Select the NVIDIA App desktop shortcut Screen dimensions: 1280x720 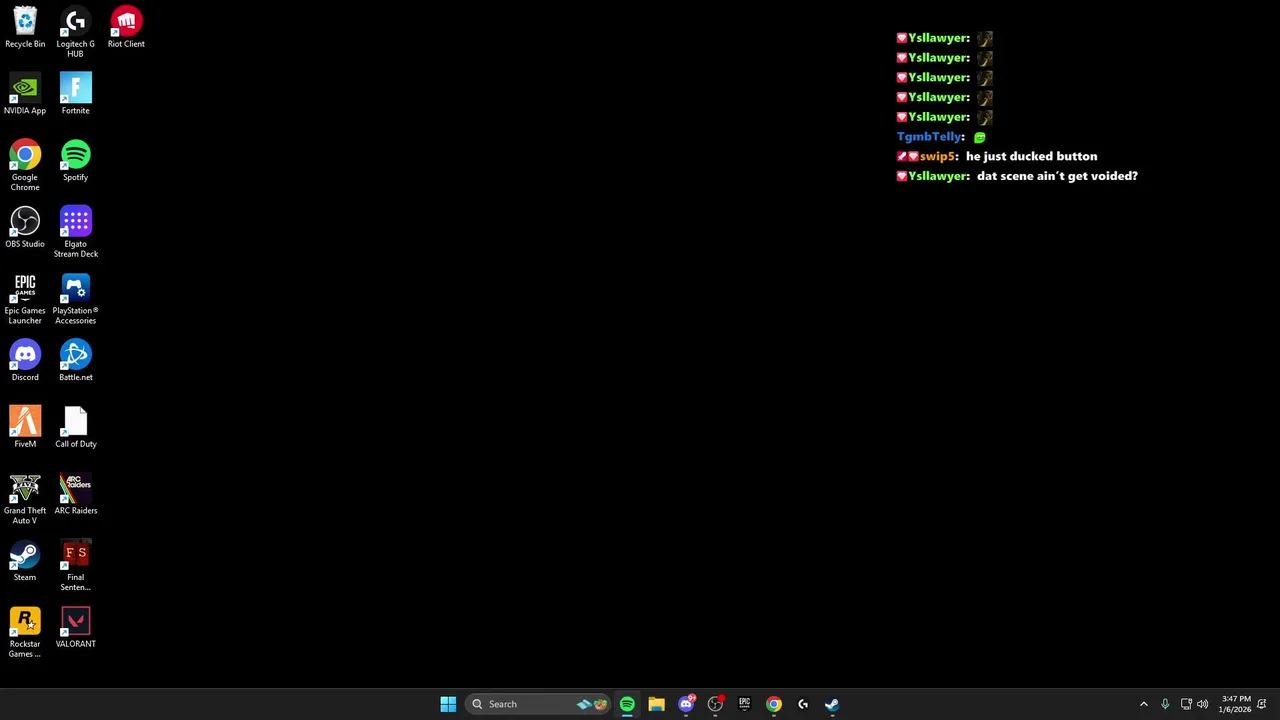pyautogui.click(x=25, y=94)
